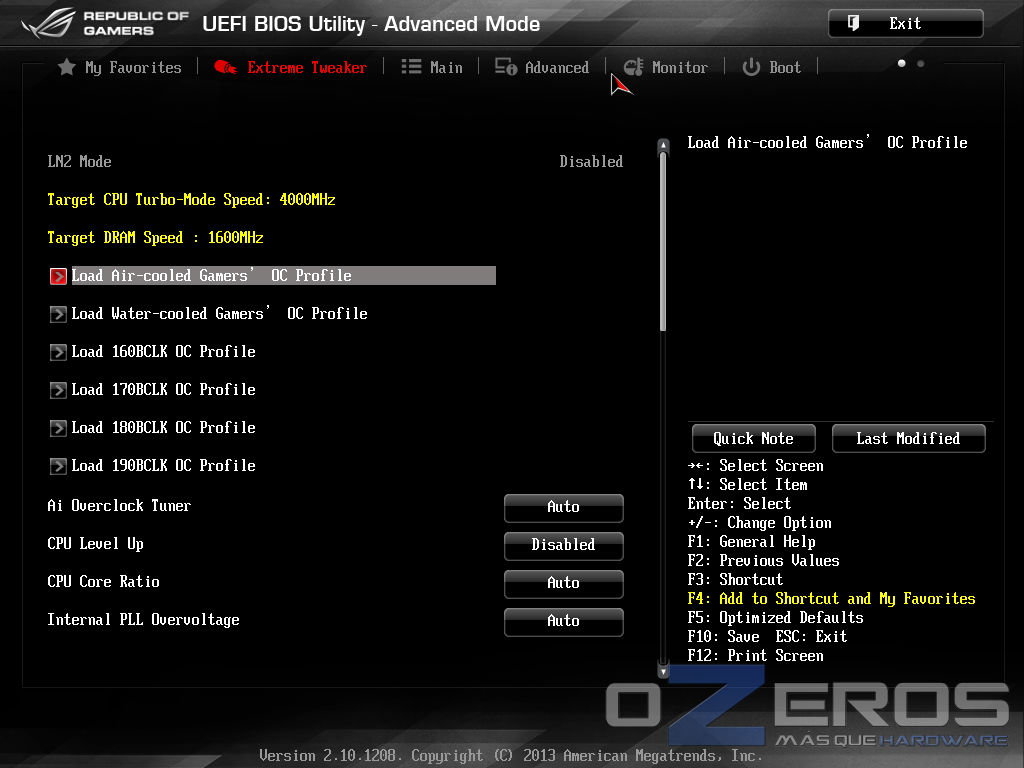Click arrow icon for Air-cooled Gamers' OC Profile
The height and width of the screenshot is (768, 1024).
click(x=58, y=276)
